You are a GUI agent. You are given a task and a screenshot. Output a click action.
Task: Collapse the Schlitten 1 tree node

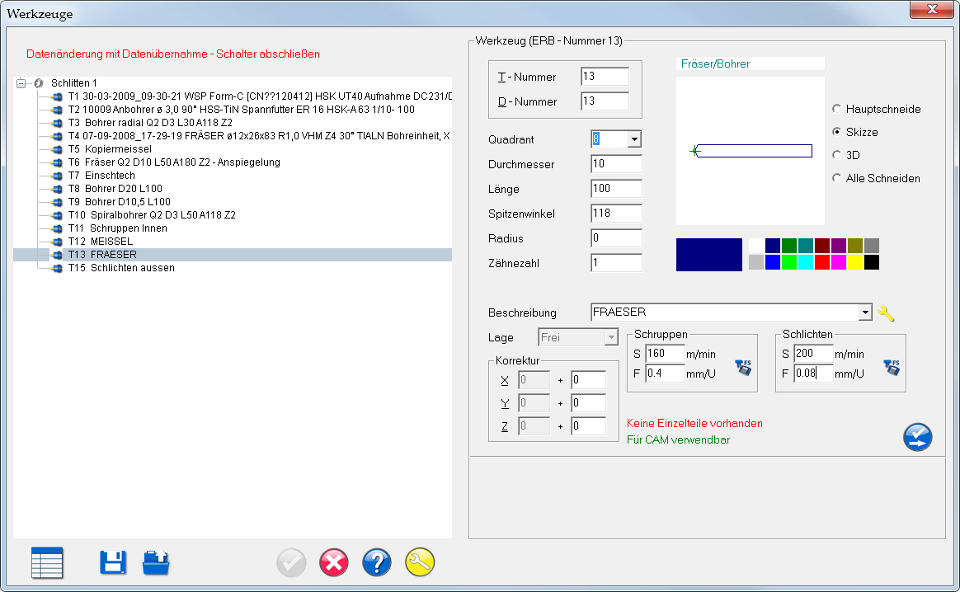click(21, 83)
